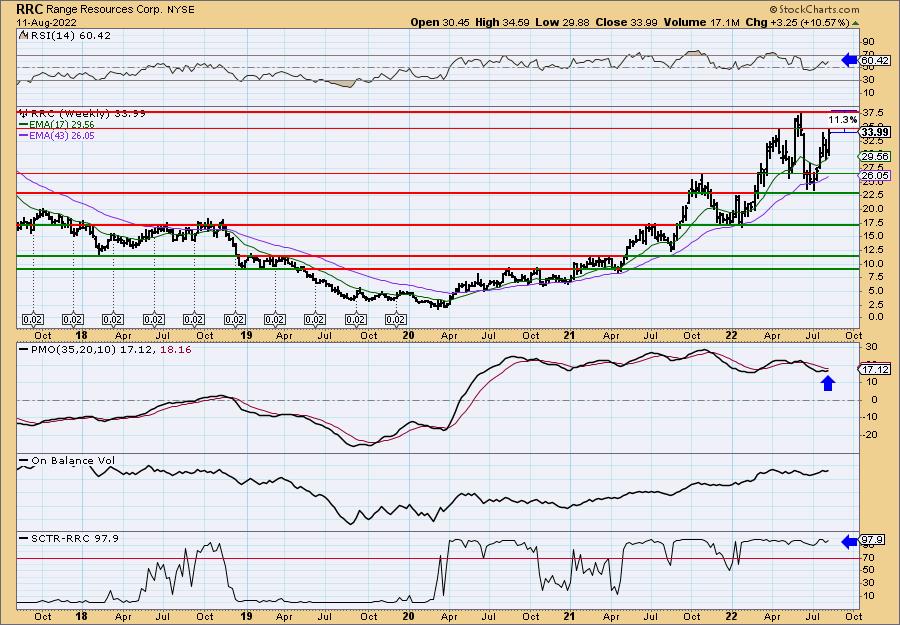Click the 29.56 EMA tag on the right axis
The width and height of the screenshot is (900, 625).
click(x=875, y=156)
